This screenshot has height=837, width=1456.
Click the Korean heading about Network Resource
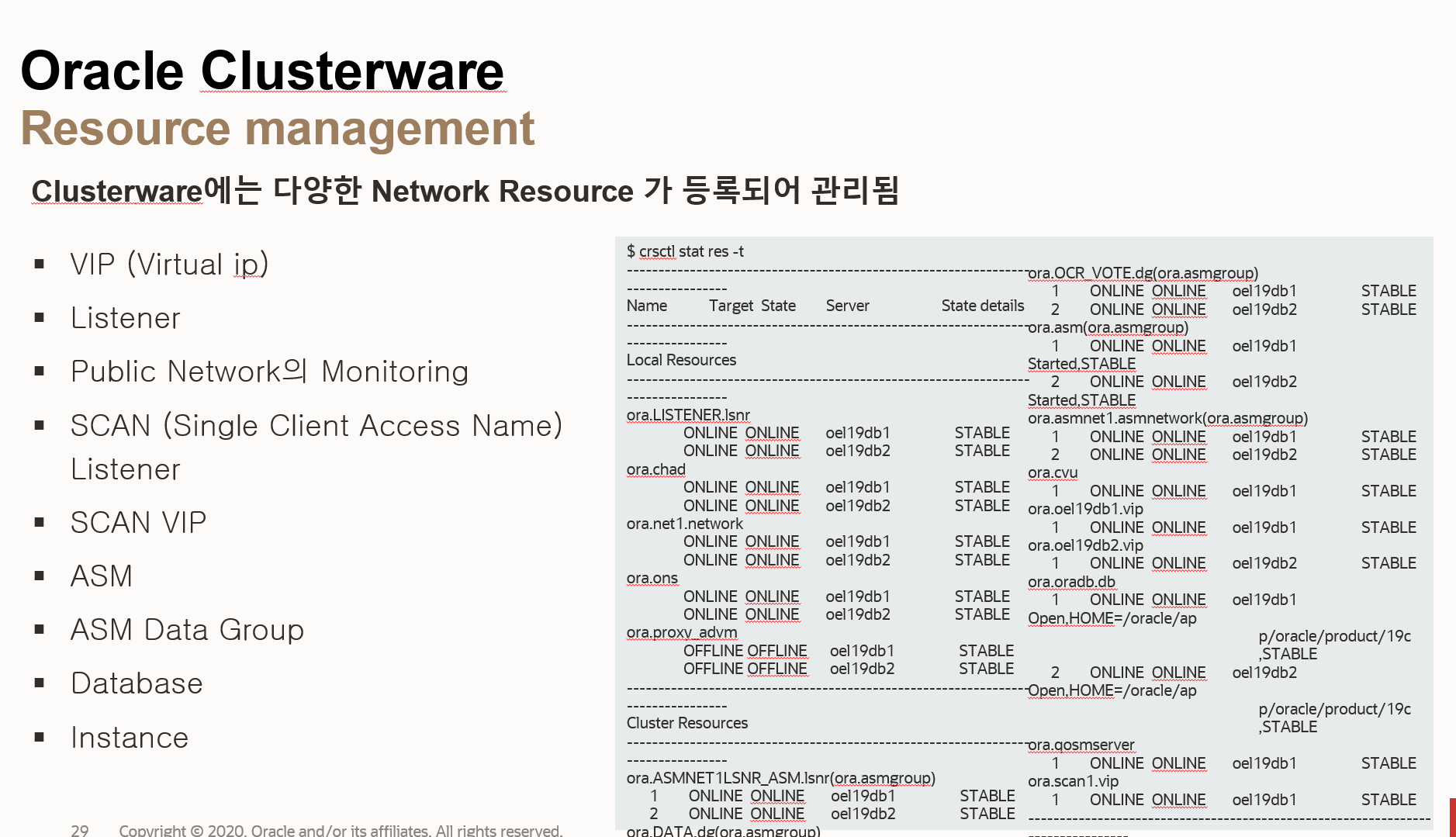(x=465, y=190)
